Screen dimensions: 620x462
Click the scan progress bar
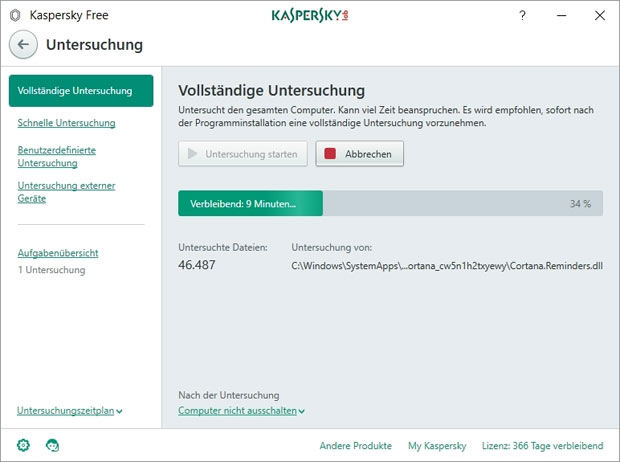390,203
